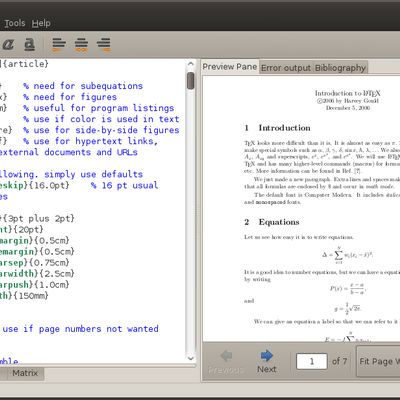Click the '% need for figures' comment

tap(70, 97)
